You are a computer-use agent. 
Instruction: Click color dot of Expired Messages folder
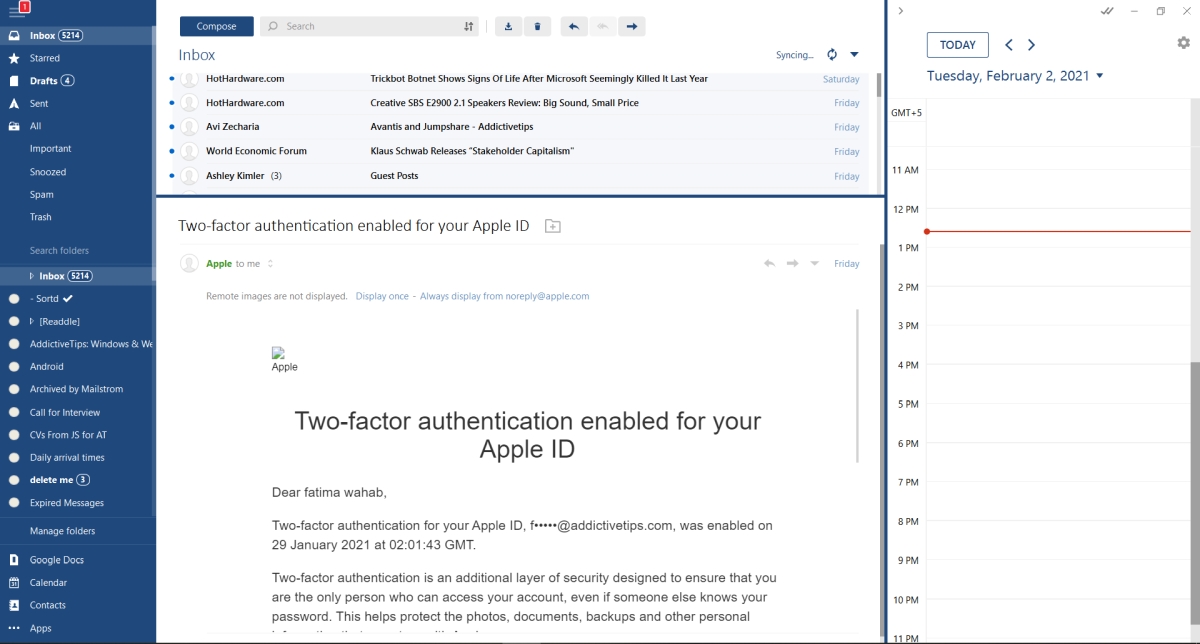click(x=14, y=503)
